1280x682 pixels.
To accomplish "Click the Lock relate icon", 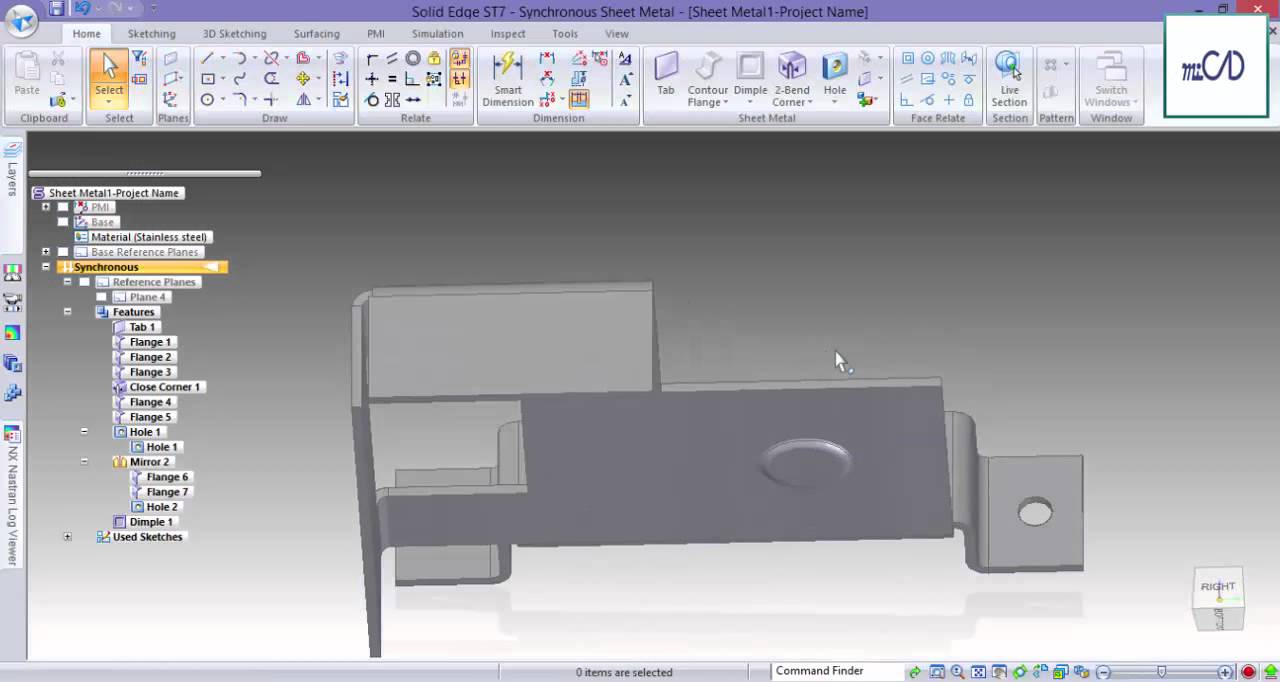I will (x=434, y=59).
